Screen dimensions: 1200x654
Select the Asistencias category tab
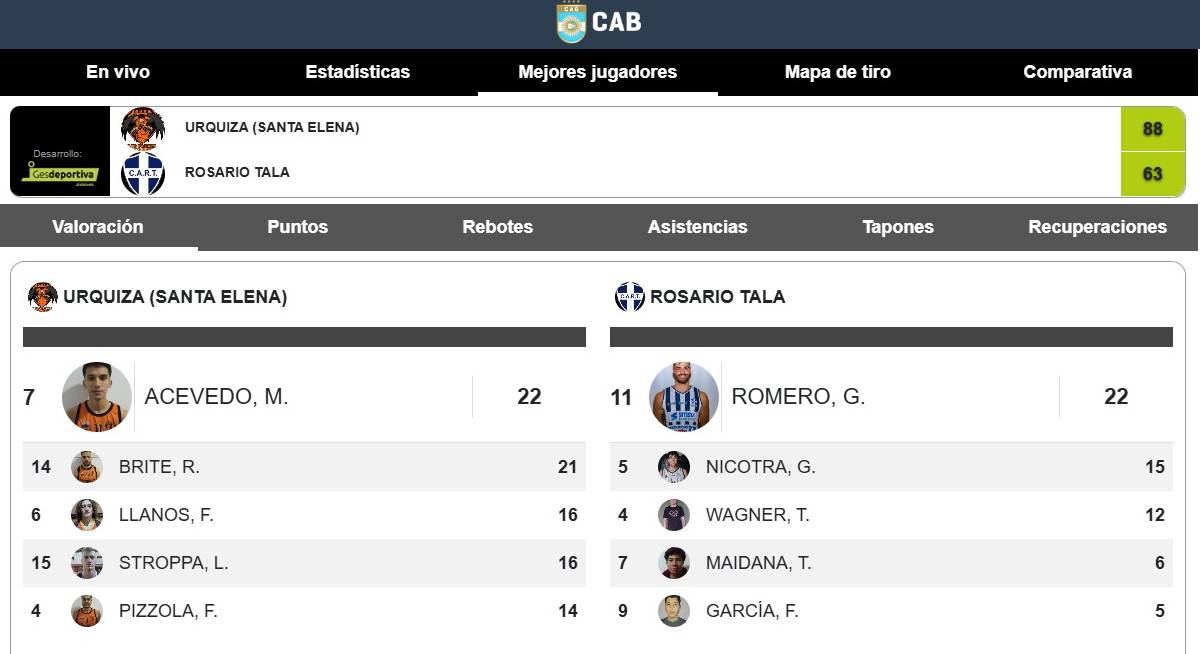(x=697, y=227)
